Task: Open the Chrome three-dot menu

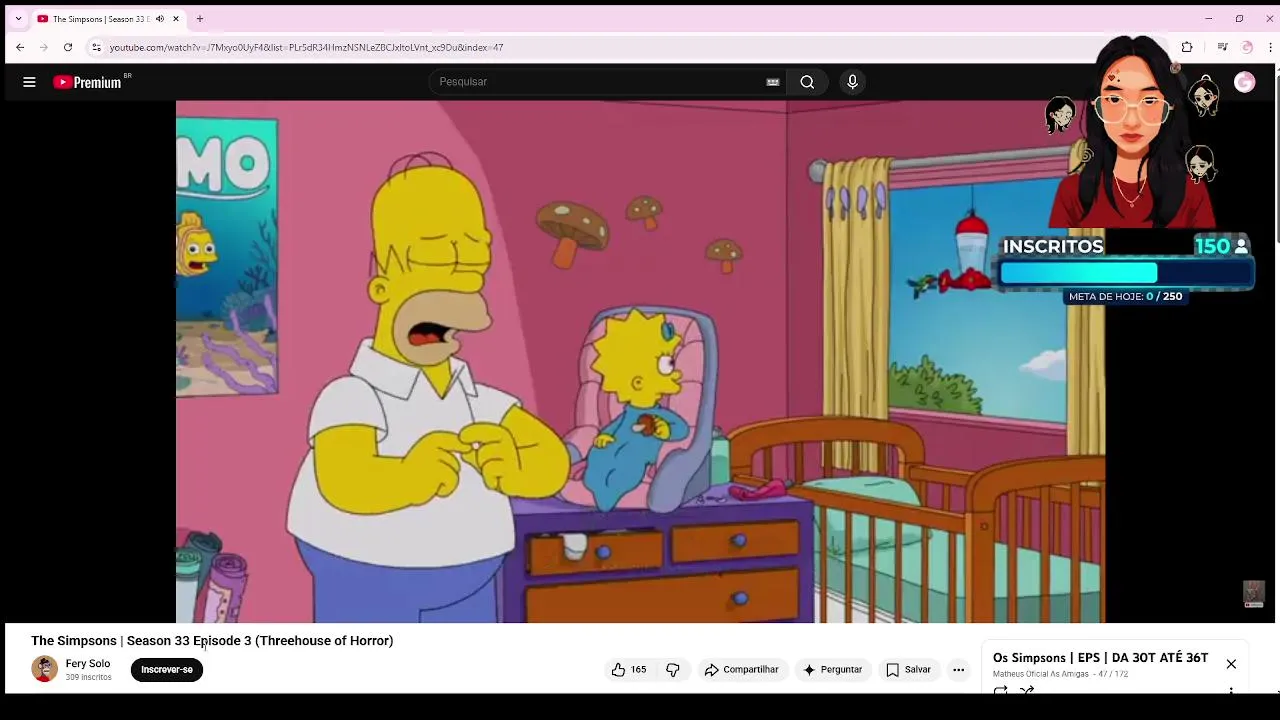Action: (x=1271, y=47)
